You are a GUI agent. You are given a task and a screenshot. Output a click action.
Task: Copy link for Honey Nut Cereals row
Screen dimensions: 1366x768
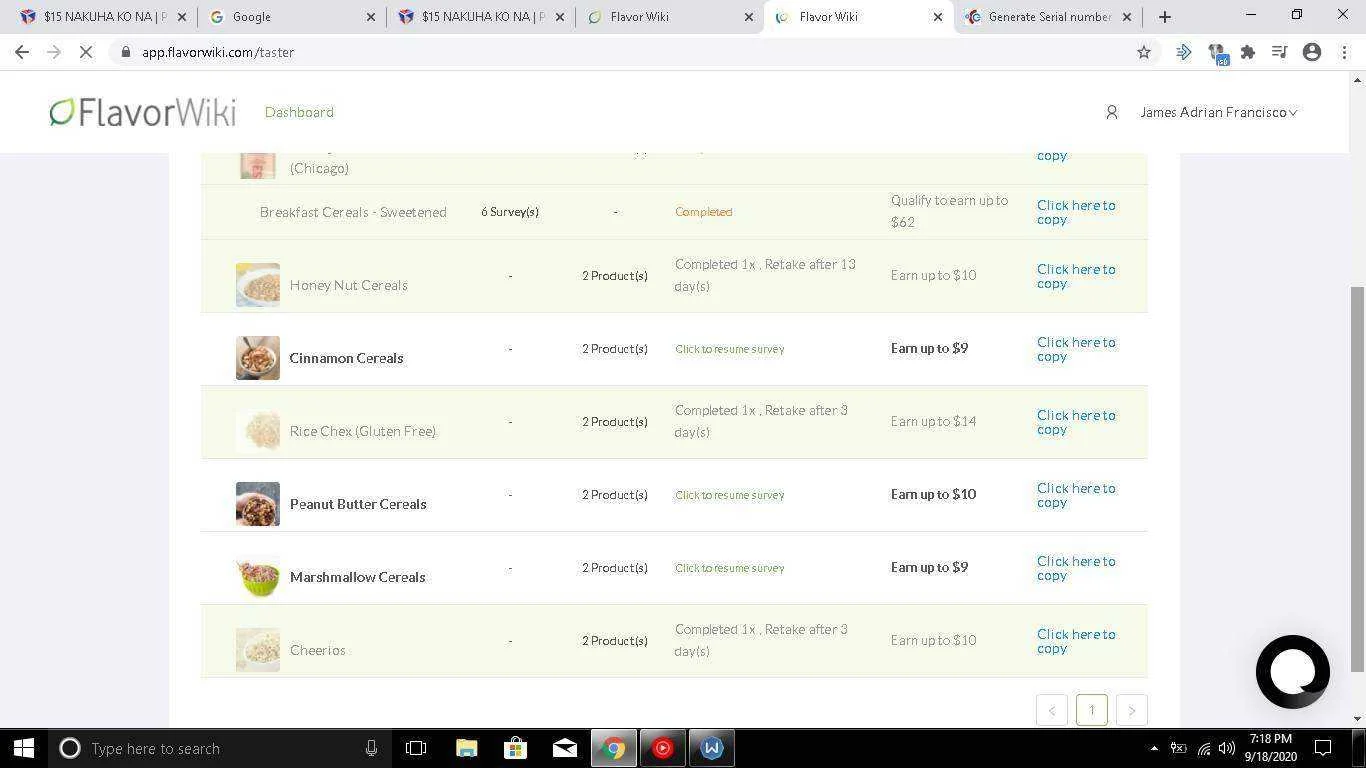1076,276
